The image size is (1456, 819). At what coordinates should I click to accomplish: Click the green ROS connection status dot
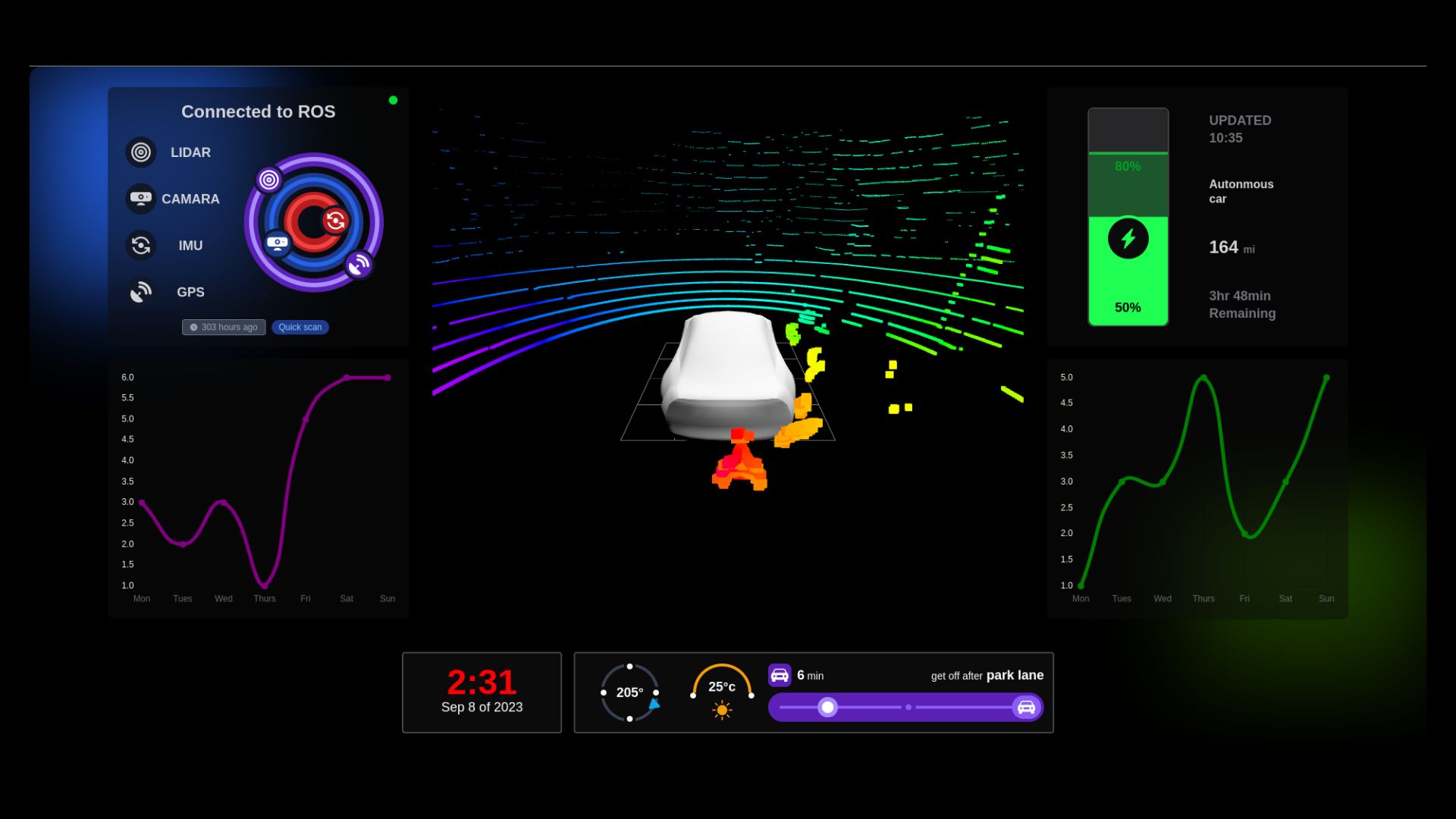point(393,100)
